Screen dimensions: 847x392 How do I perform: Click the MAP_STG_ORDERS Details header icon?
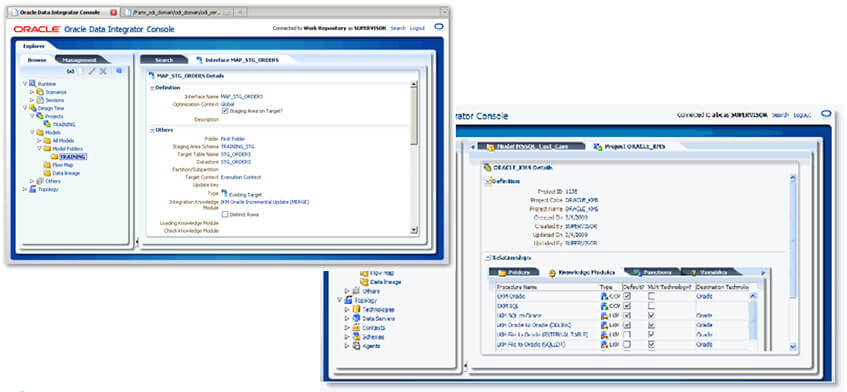151,76
